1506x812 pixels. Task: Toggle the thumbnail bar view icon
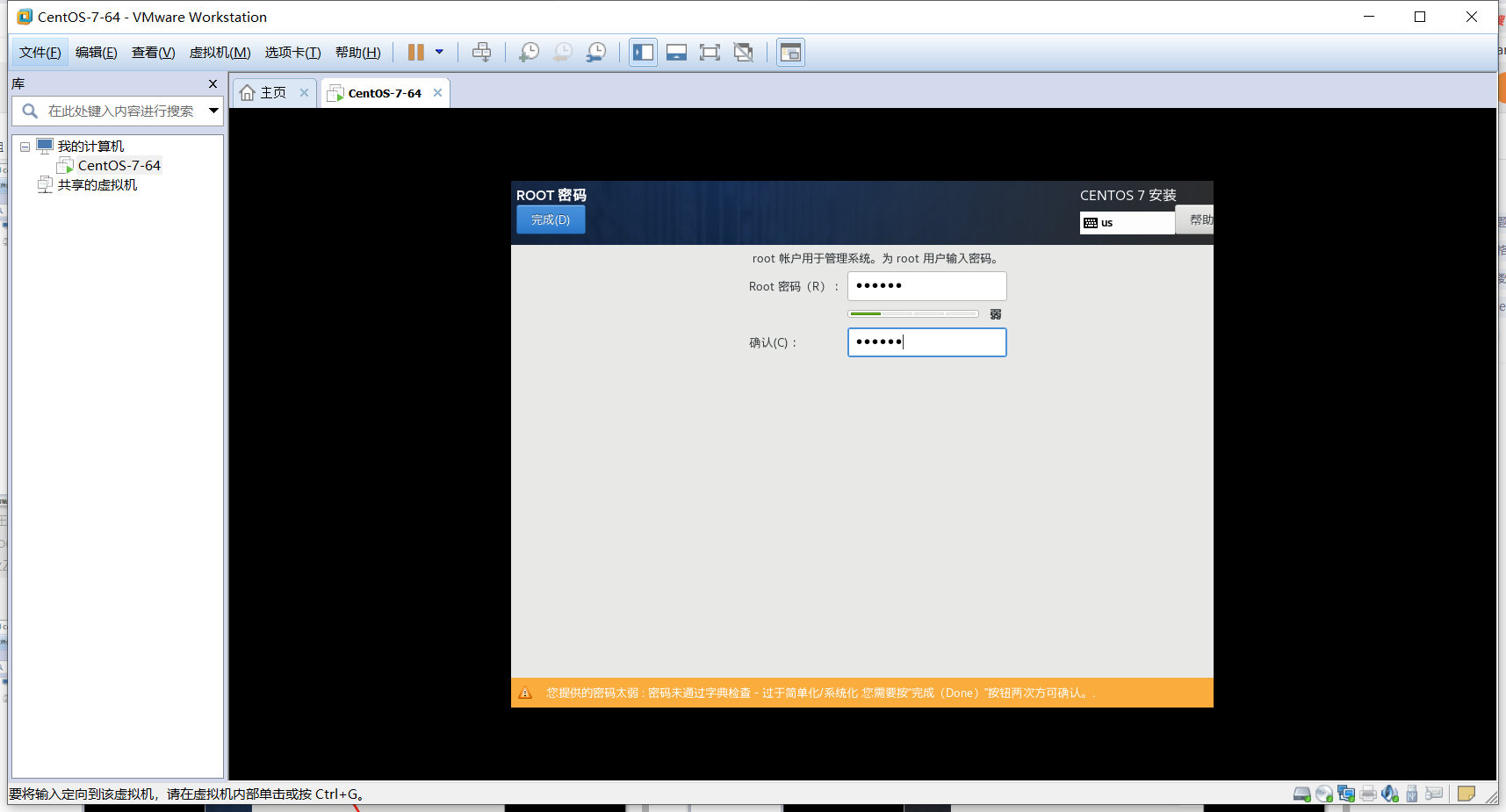pyautogui.click(x=676, y=53)
